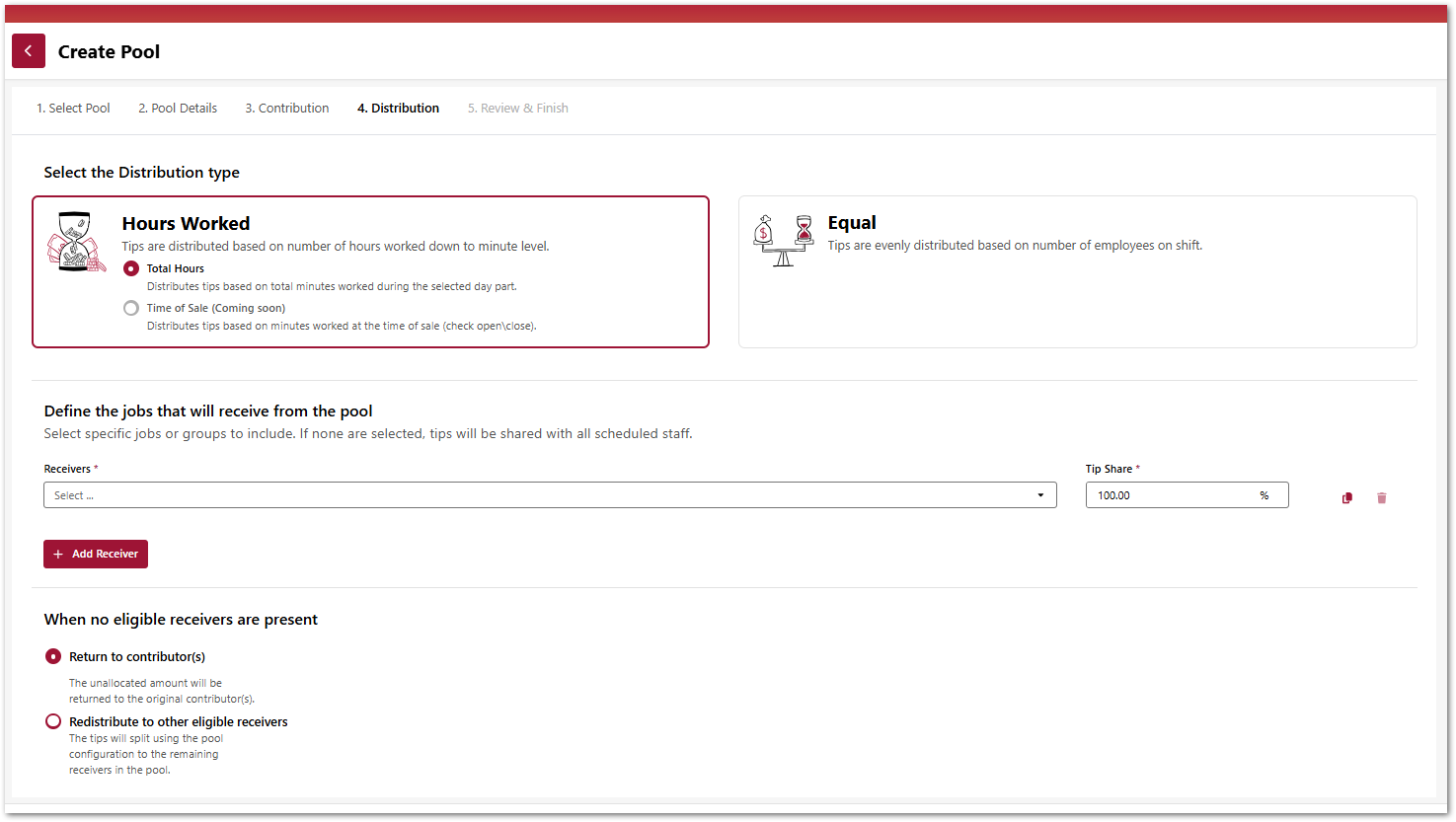The image size is (1456, 822).
Task: Select Time of Sale radio option
Action: [x=131, y=308]
